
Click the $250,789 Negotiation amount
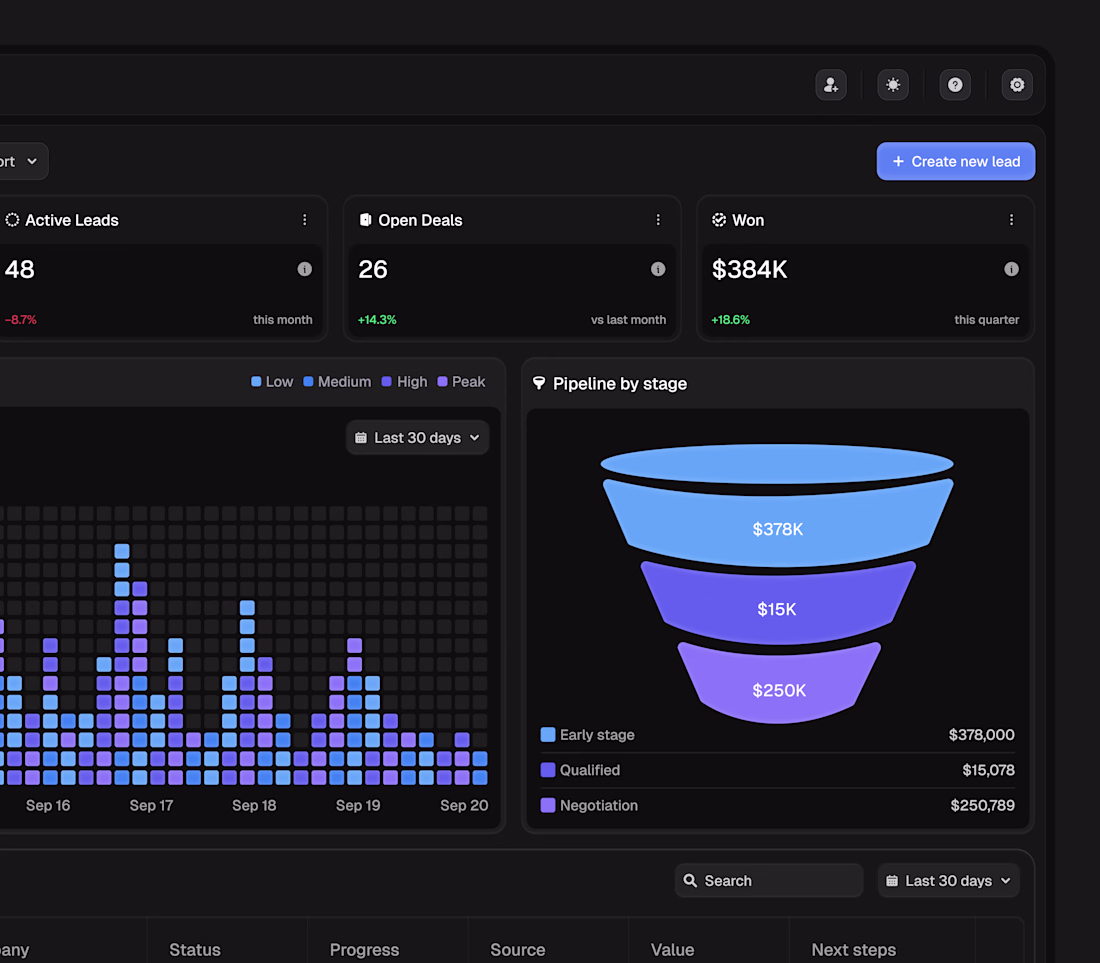982,805
